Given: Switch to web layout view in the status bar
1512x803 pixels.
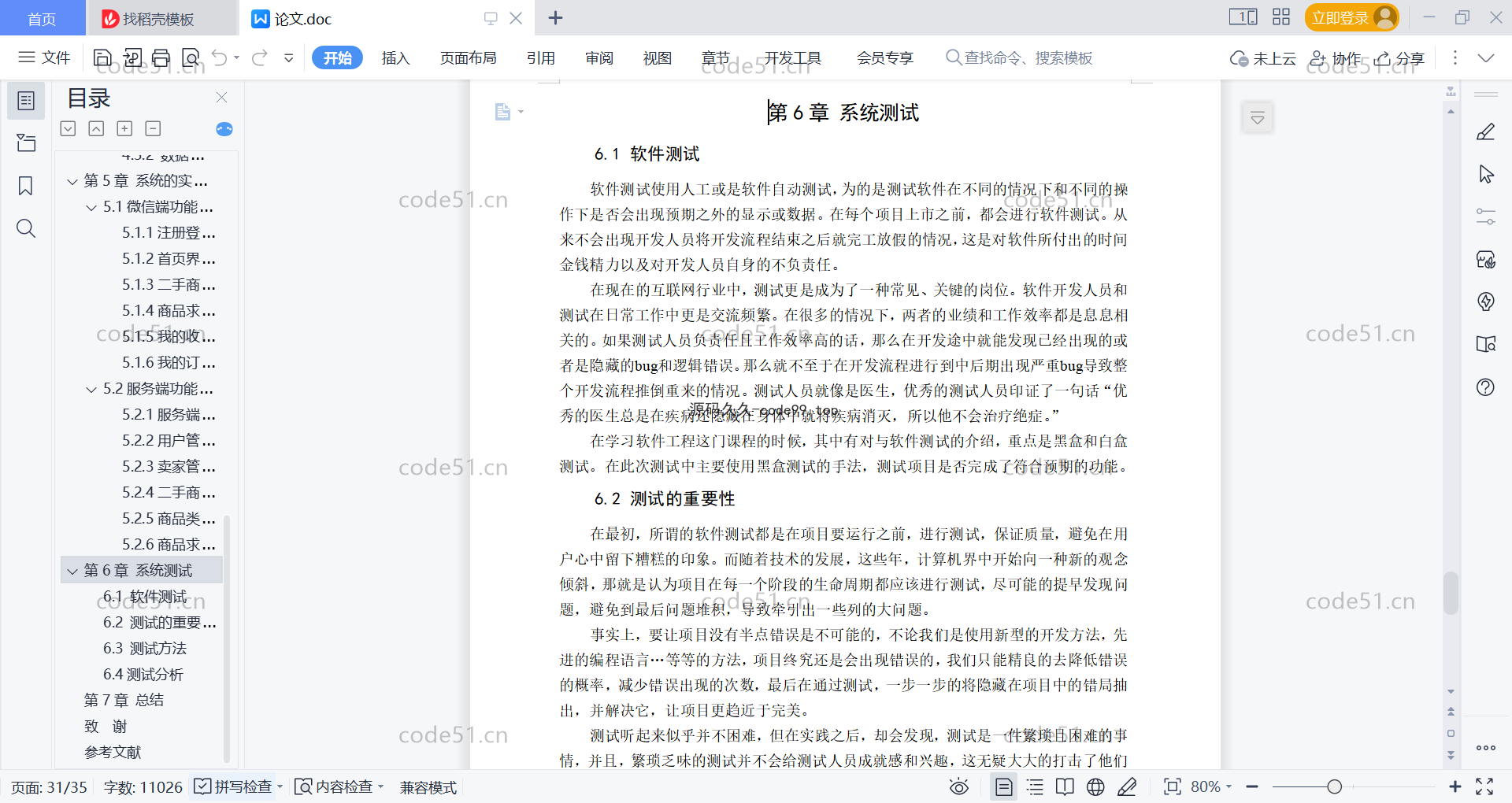Looking at the screenshot, I should [1095, 786].
